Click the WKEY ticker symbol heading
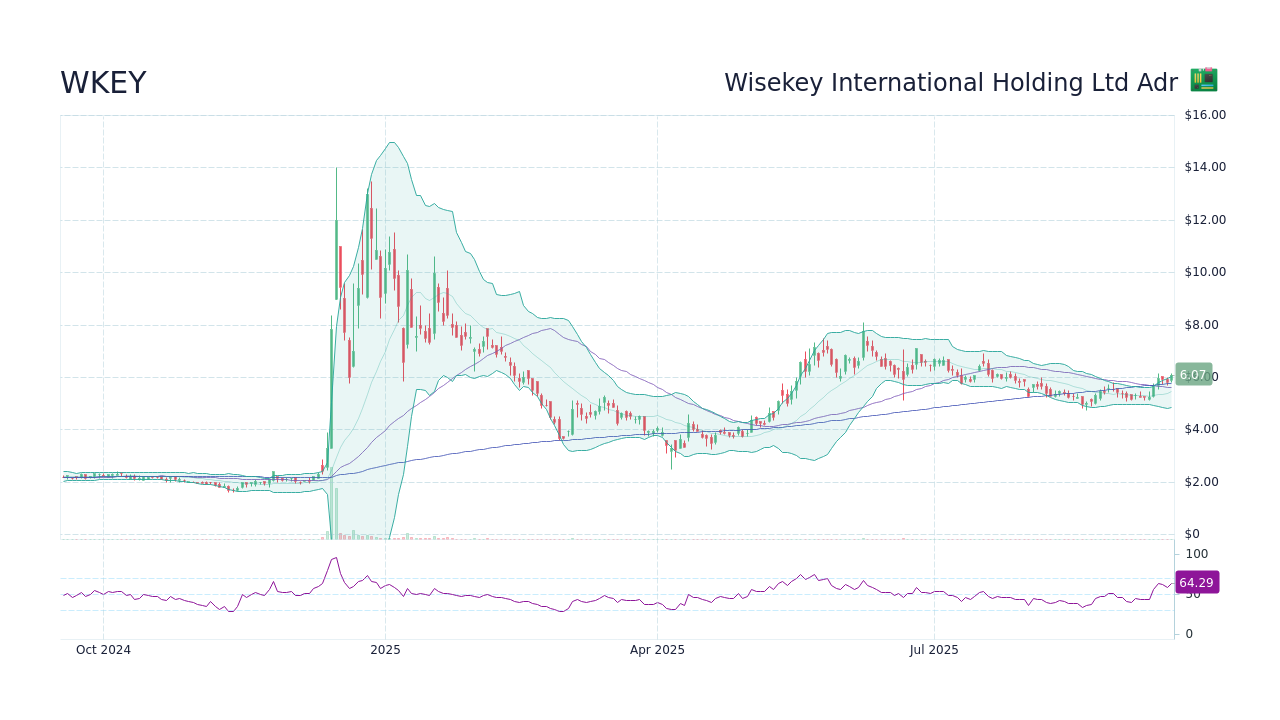The image size is (1280, 720). pyautogui.click(x=104, y=83)
